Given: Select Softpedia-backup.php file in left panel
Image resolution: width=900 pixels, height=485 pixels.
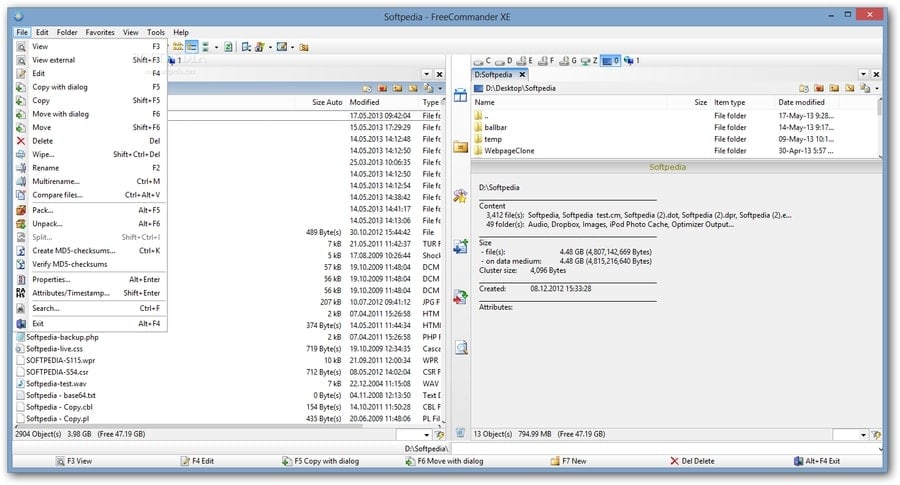Looking at the screenshot, I should click(63, 337).
